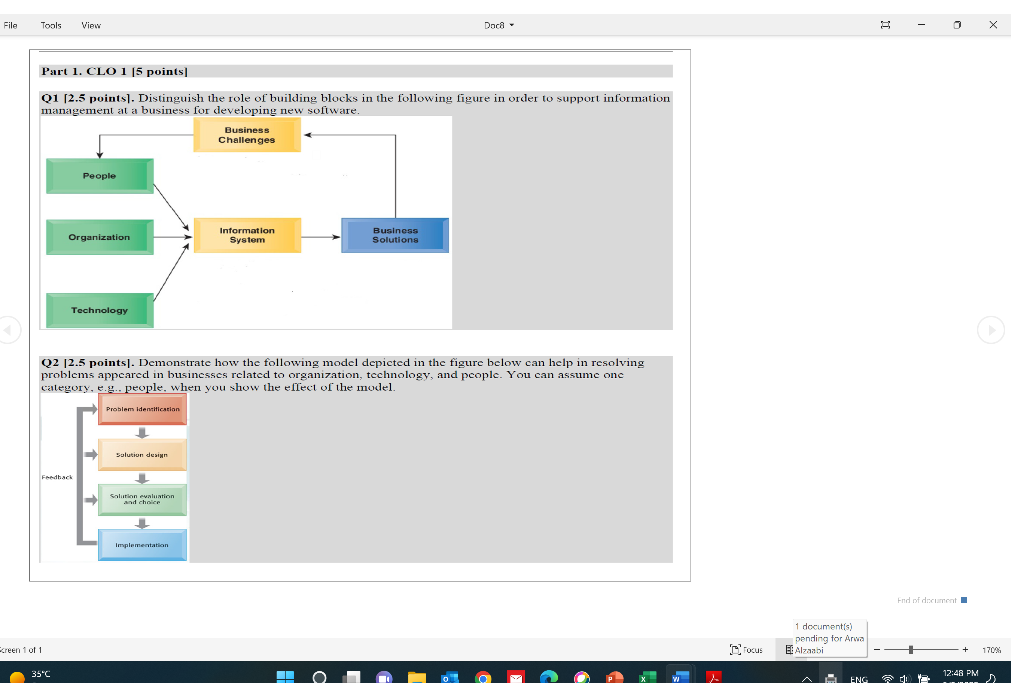Click the printer tray icon
The image size is (1024, 683).
click(831, 678)
